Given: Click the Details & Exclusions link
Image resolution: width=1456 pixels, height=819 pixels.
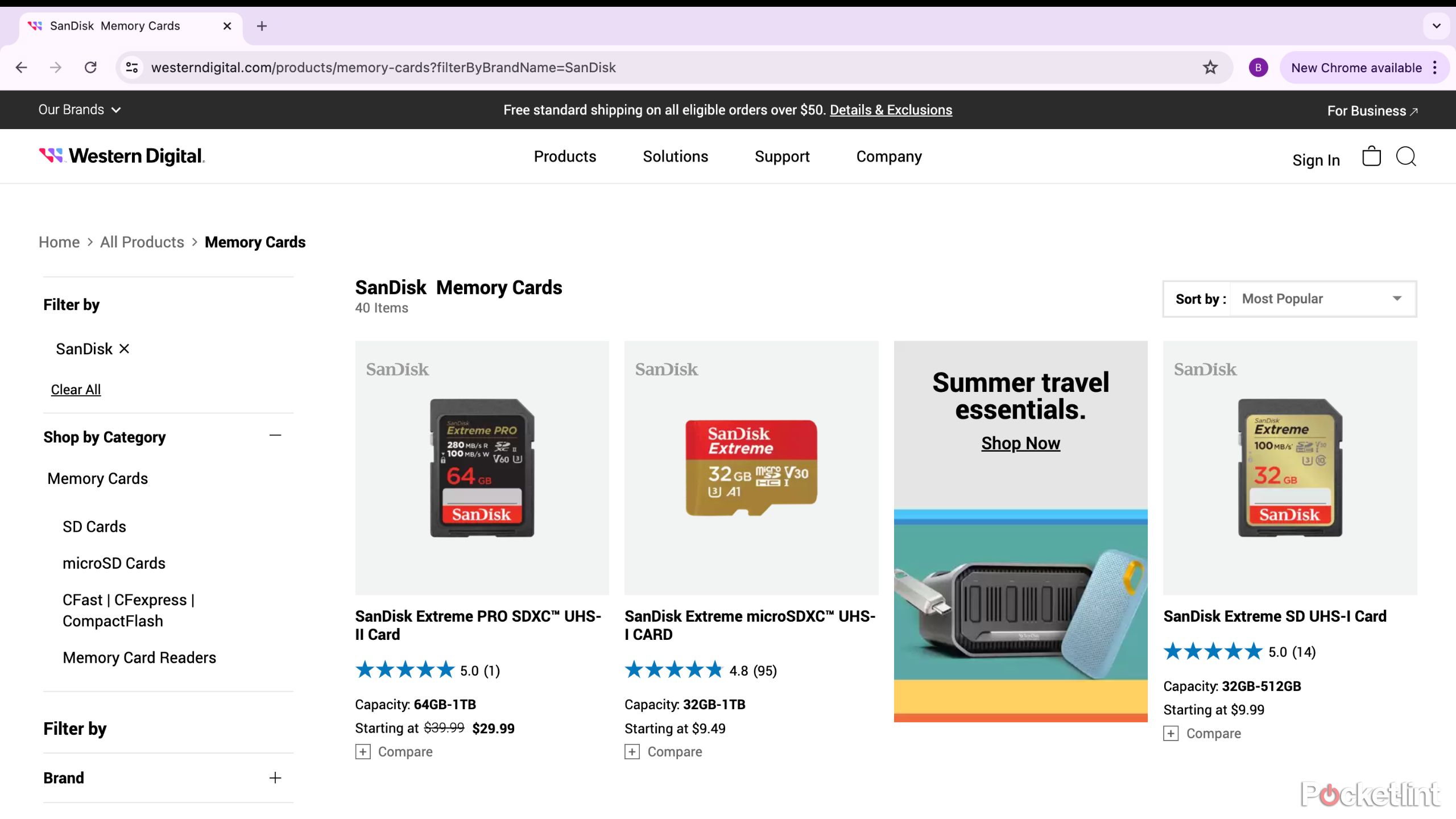Looking at the screenshot, I should (890, 110).
